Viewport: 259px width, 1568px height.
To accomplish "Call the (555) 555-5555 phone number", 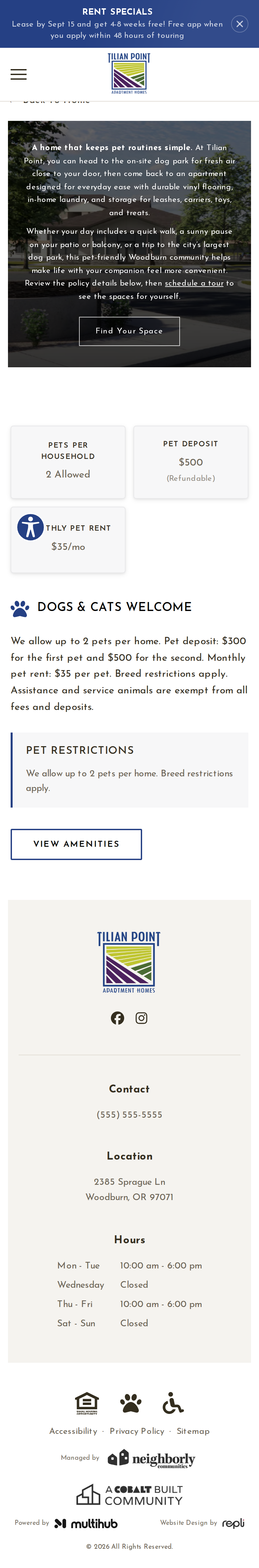I will (129, 1114).
